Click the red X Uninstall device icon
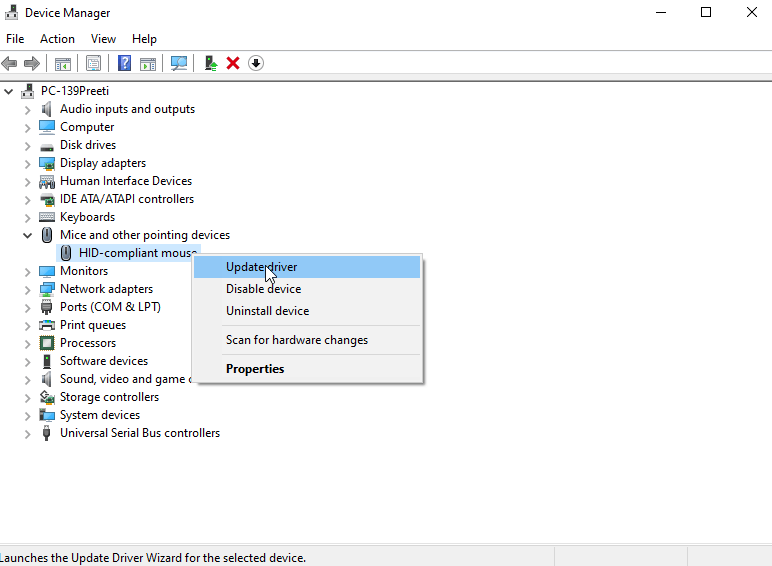This screenshot has width=772, height=566. tap(233, 63)
